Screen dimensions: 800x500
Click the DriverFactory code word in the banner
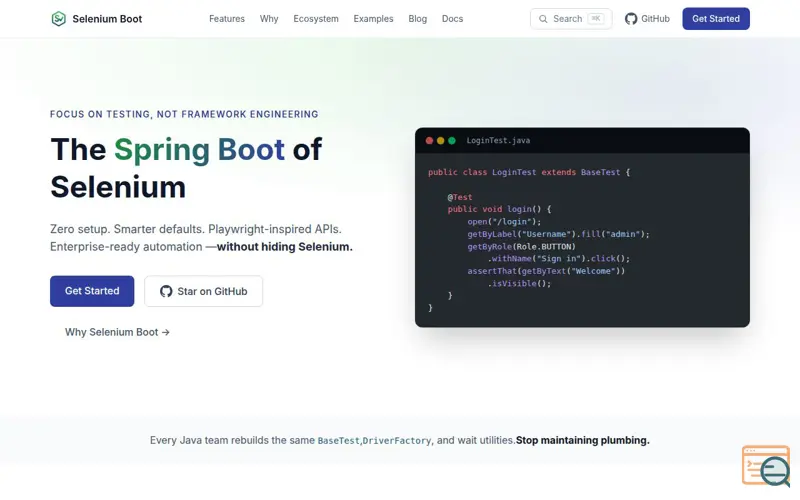click(x=397, y=441)
